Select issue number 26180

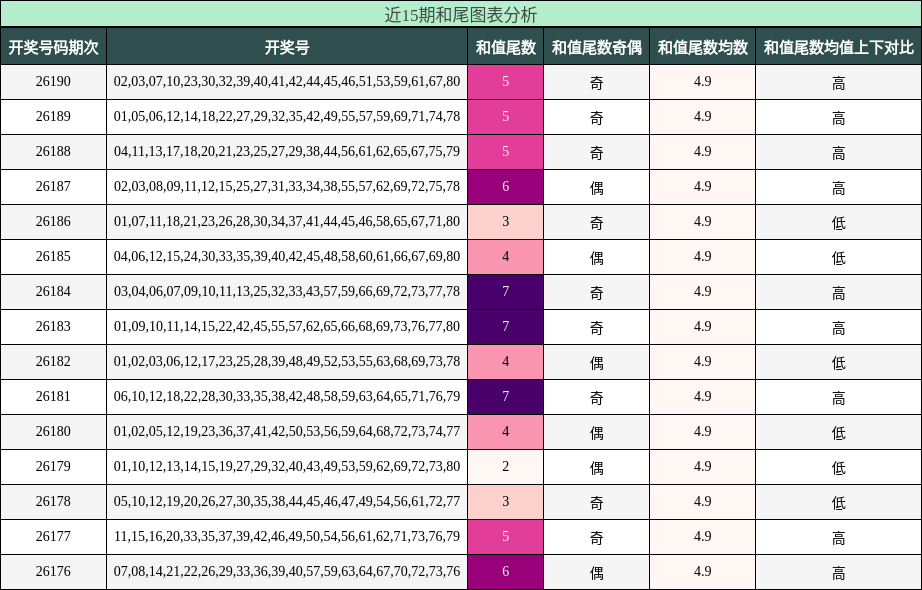coord(53,431)
